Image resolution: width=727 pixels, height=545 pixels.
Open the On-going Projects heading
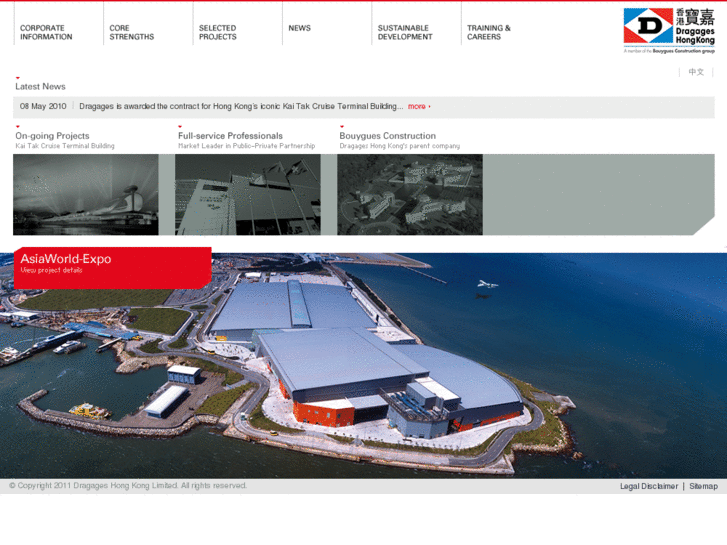click(52, 136)
